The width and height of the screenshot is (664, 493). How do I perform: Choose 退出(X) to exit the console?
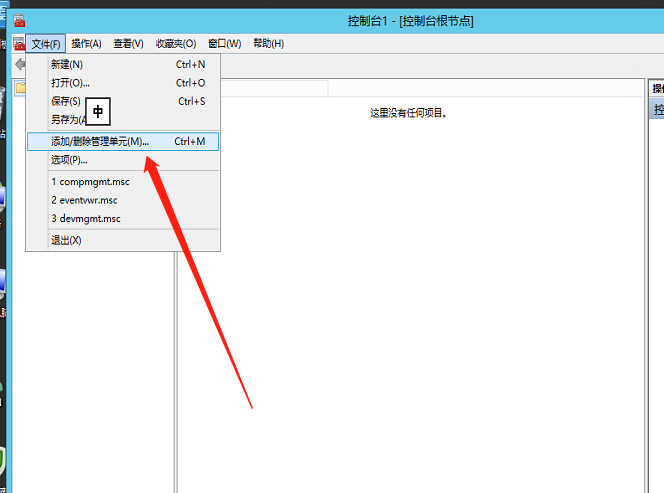66,240
